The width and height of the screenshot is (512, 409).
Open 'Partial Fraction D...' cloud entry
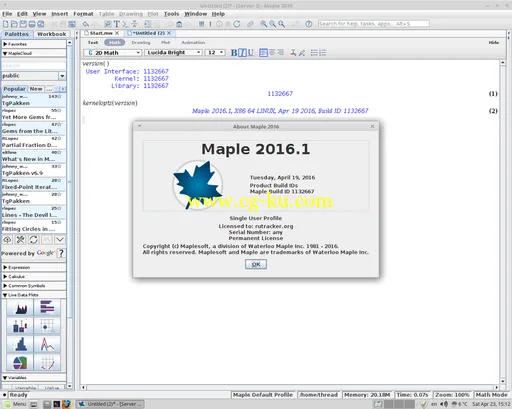click(x=33, y=142)
